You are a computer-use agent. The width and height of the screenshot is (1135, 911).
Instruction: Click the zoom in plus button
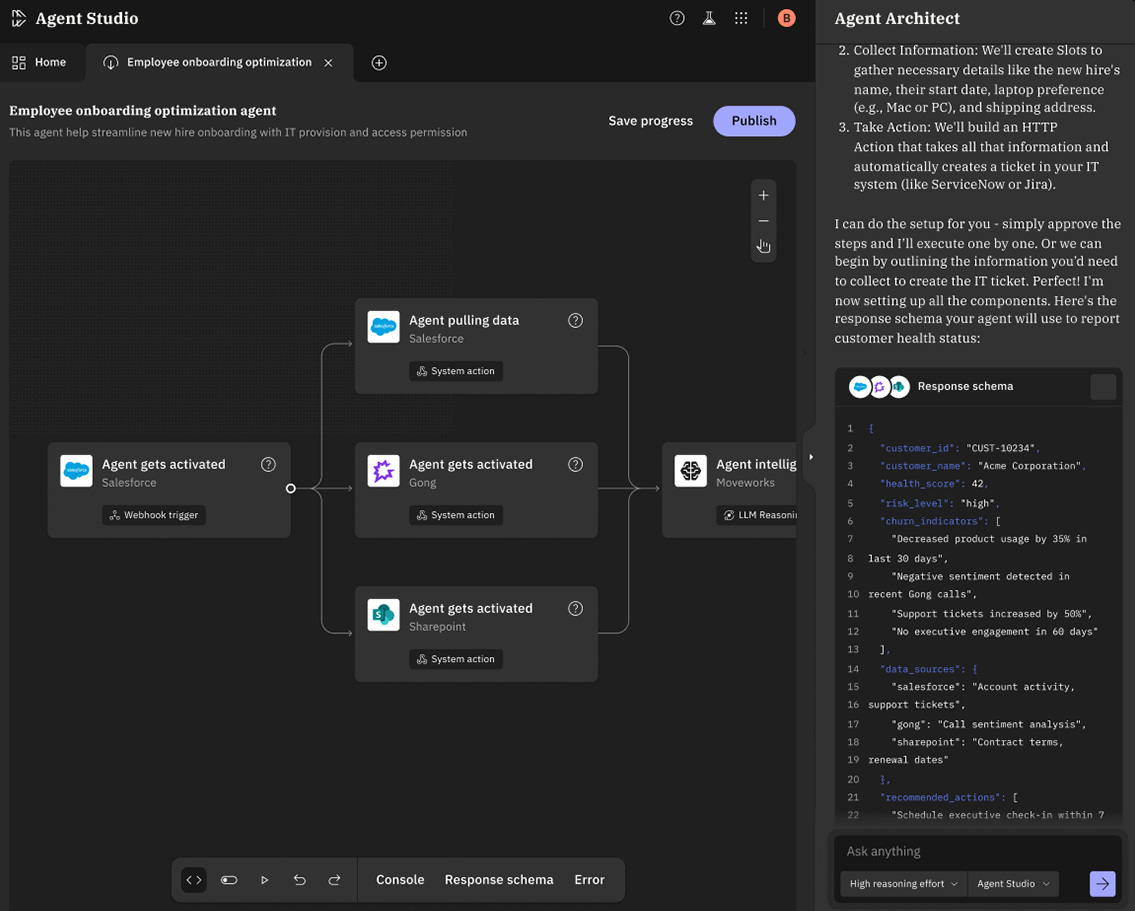[763, 195]
